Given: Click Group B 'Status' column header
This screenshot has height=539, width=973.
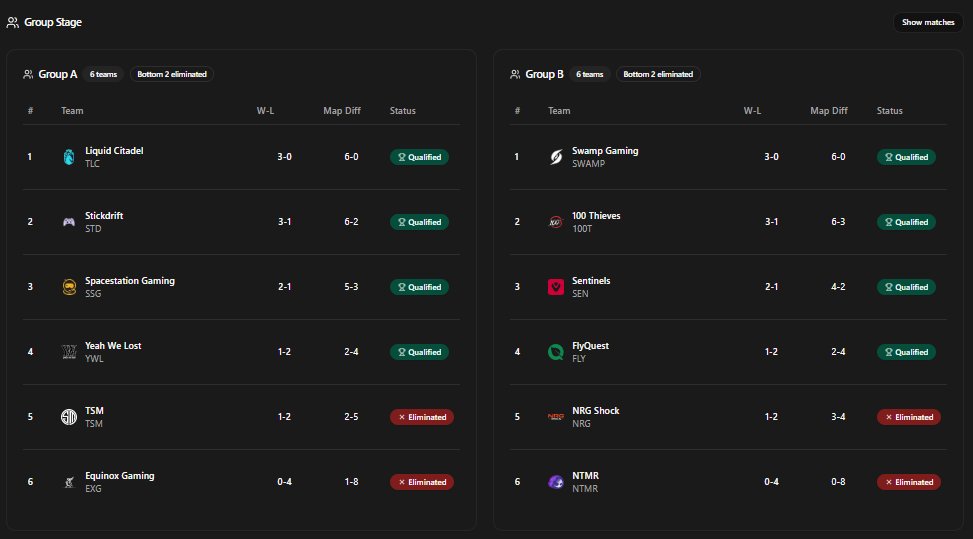Looking at the screenshot, I should (x=890, y=111).
